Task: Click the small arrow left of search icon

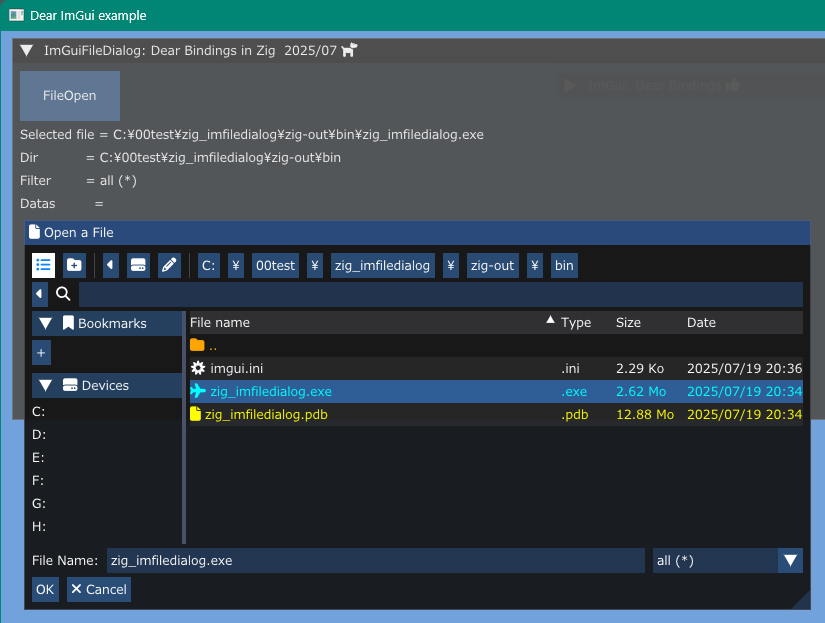Action: 39,294
